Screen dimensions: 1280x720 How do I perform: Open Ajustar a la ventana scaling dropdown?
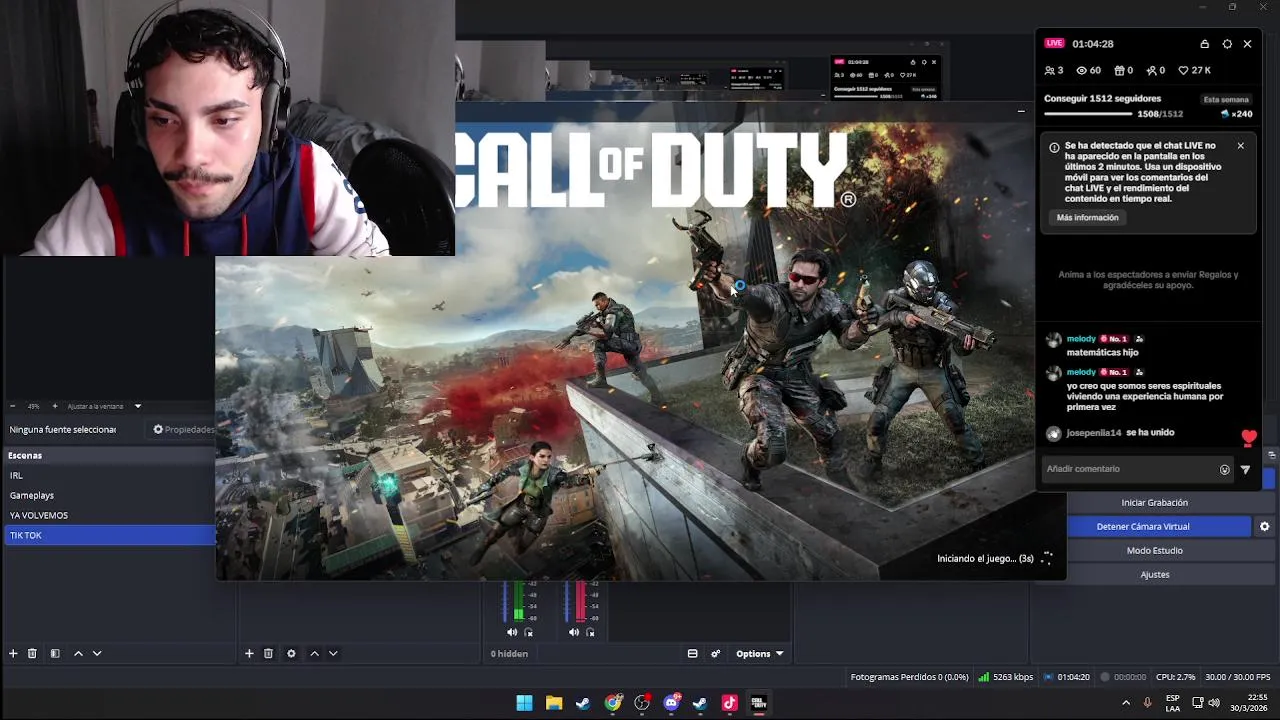104,406
